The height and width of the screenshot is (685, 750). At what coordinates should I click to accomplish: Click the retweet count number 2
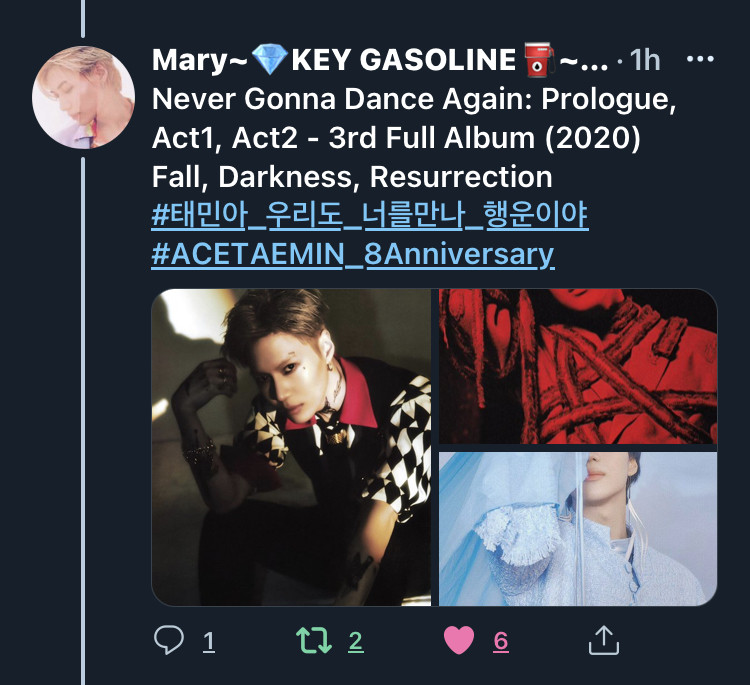355,641
